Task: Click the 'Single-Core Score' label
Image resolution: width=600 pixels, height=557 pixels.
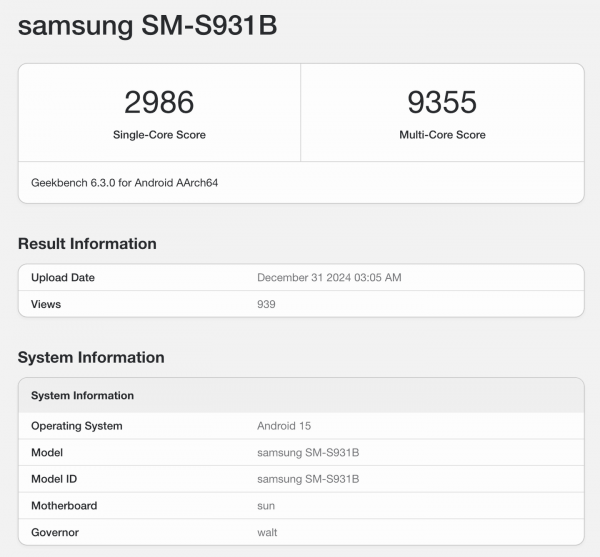Action: [x=159, y=135]
